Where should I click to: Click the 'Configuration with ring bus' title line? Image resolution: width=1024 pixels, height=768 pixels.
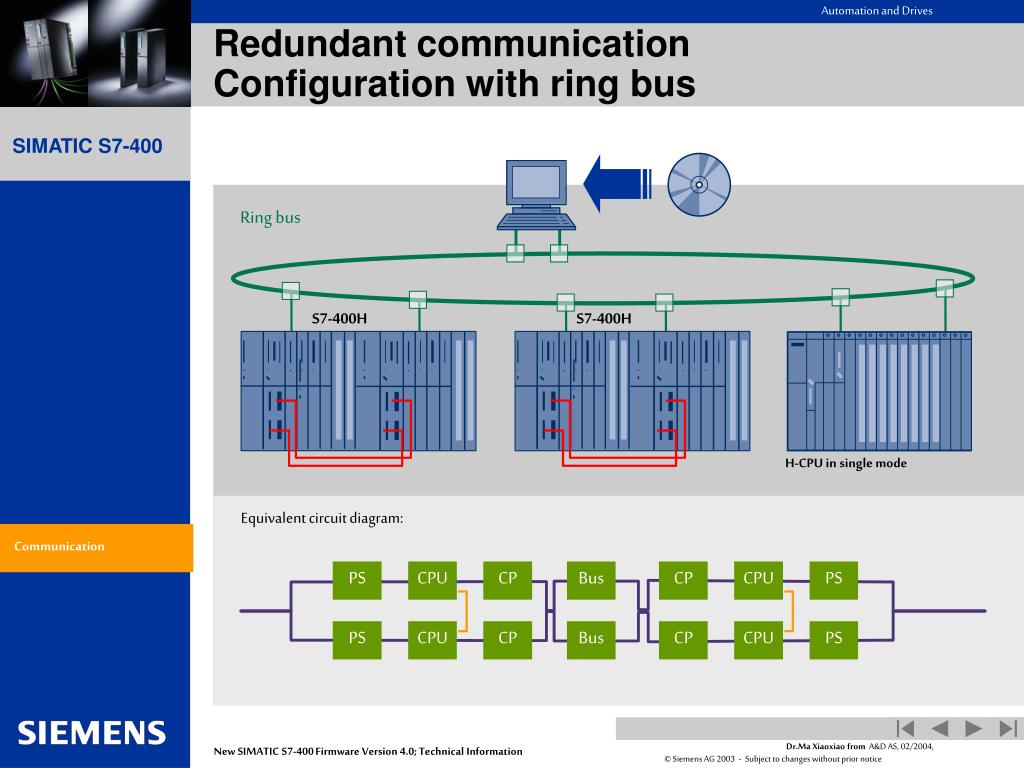[455, 84]
